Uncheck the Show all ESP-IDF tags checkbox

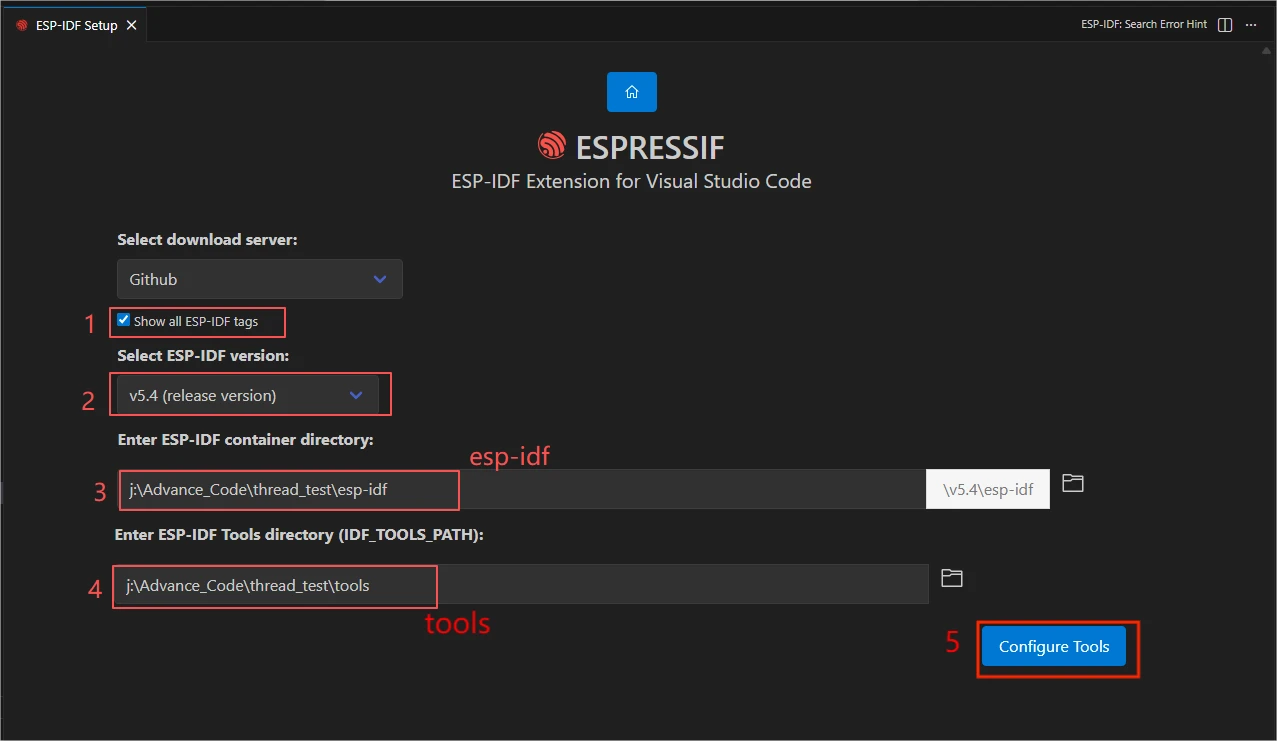(x=123, y=321)
